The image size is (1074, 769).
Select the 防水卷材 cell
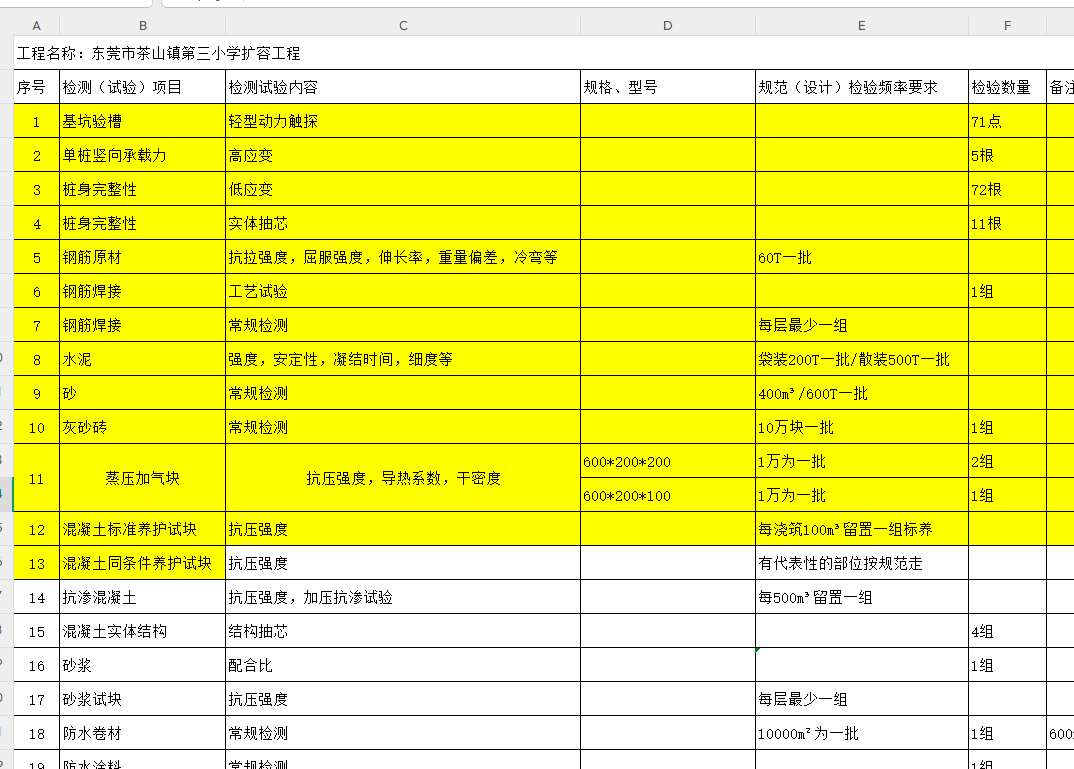point(142,733)
